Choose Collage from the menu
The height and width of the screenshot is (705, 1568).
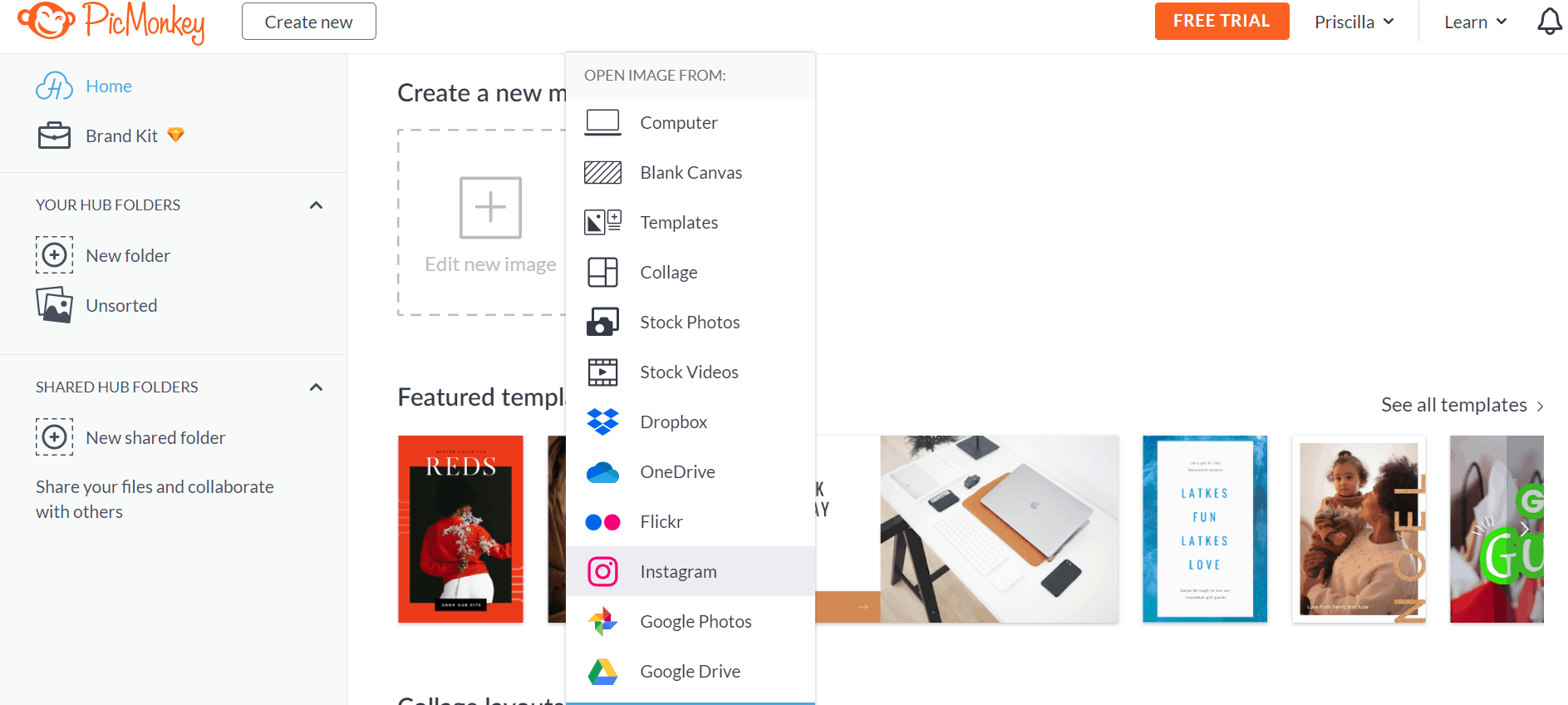tap(690, 272)
